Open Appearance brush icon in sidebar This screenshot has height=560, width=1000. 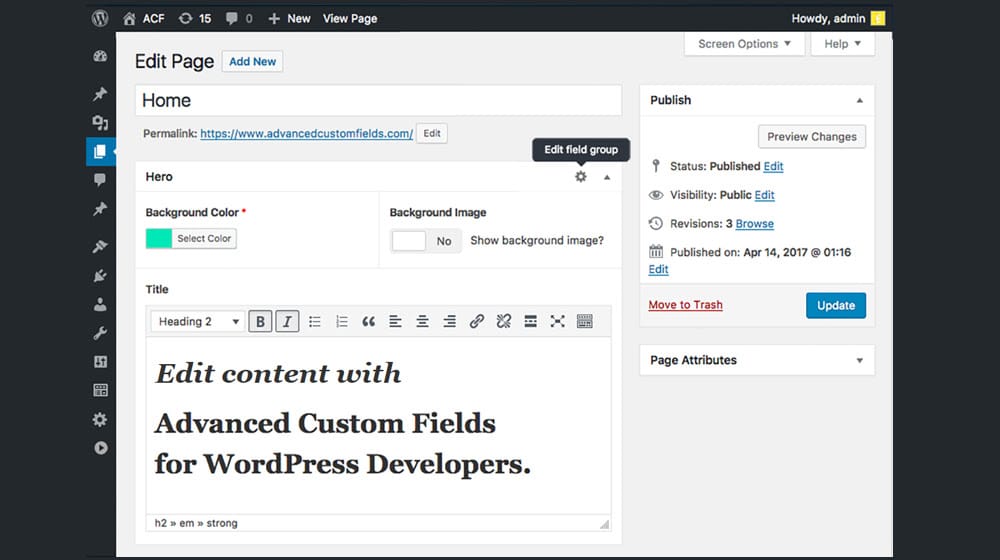click(100, 246)
